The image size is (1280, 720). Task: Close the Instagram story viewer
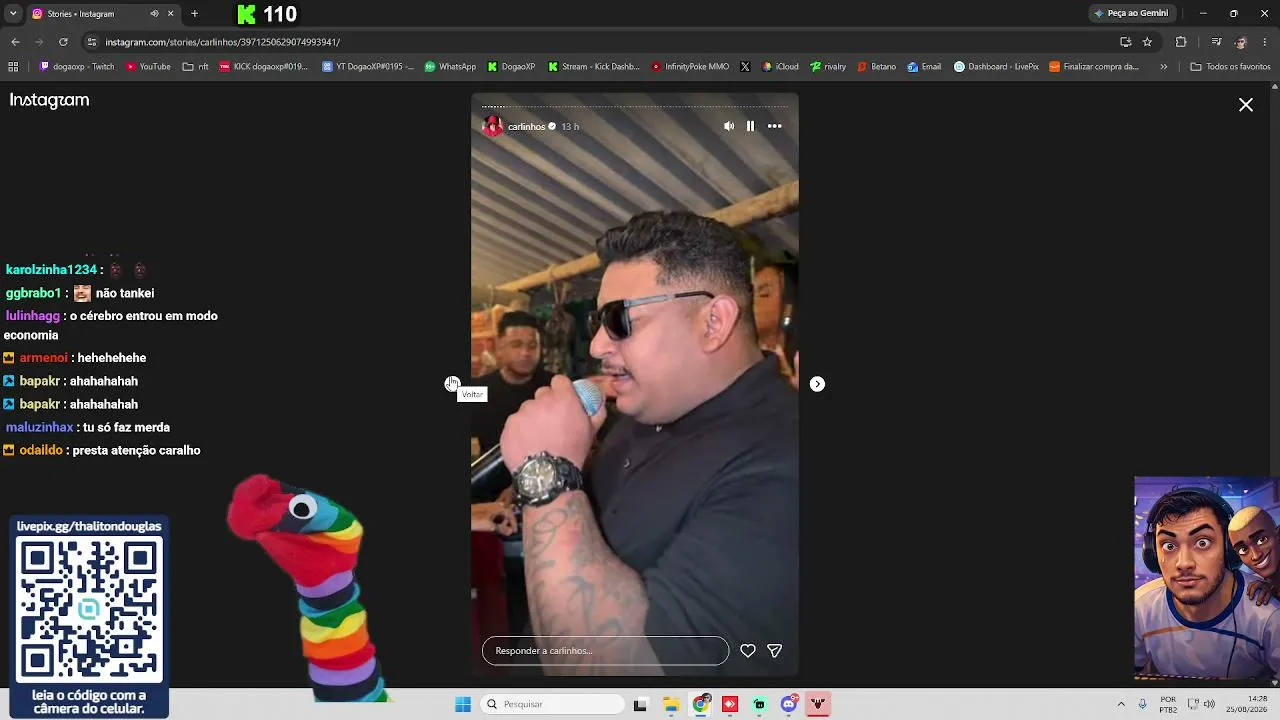[1246, 104]
